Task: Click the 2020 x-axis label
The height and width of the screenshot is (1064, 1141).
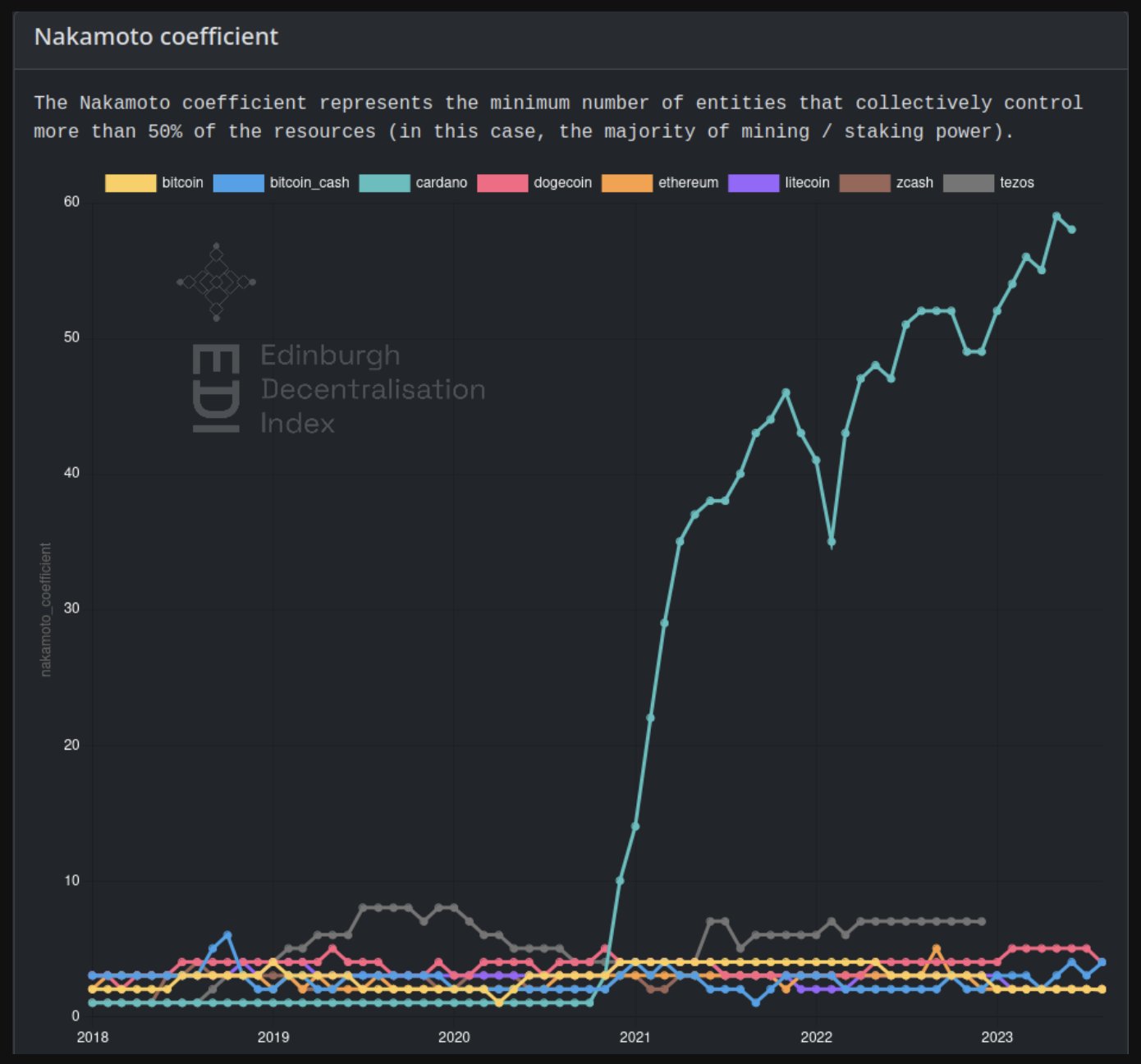Action: tap(454, 1037)
